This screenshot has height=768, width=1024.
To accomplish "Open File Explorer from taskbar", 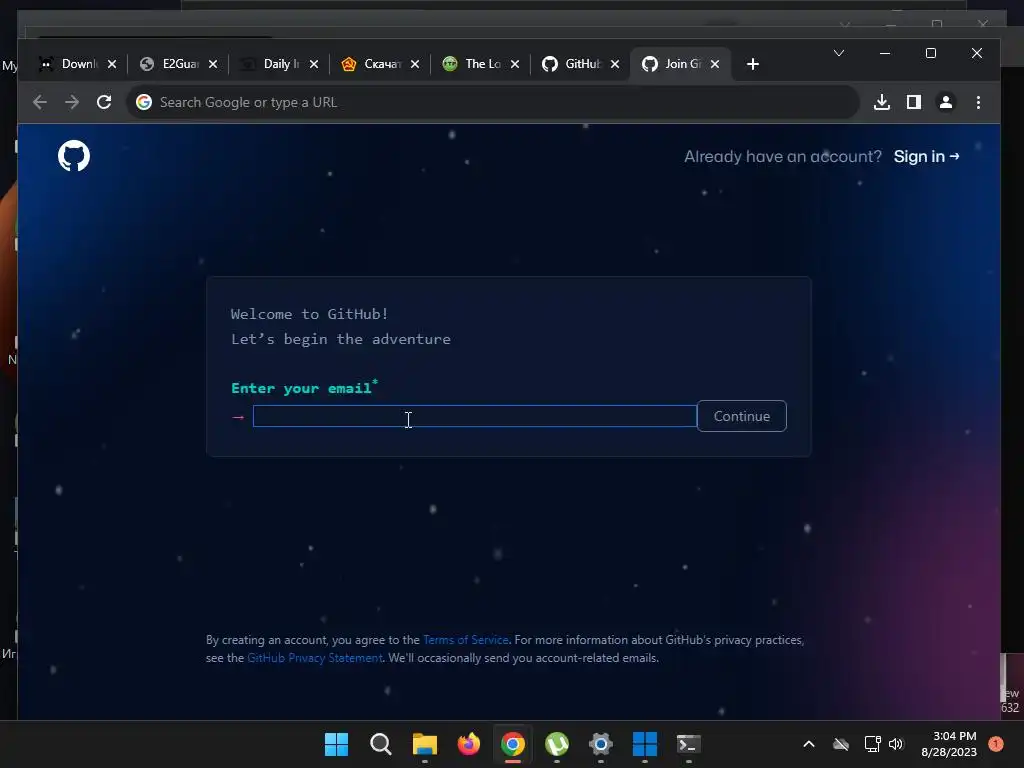I will click(424, 744).
